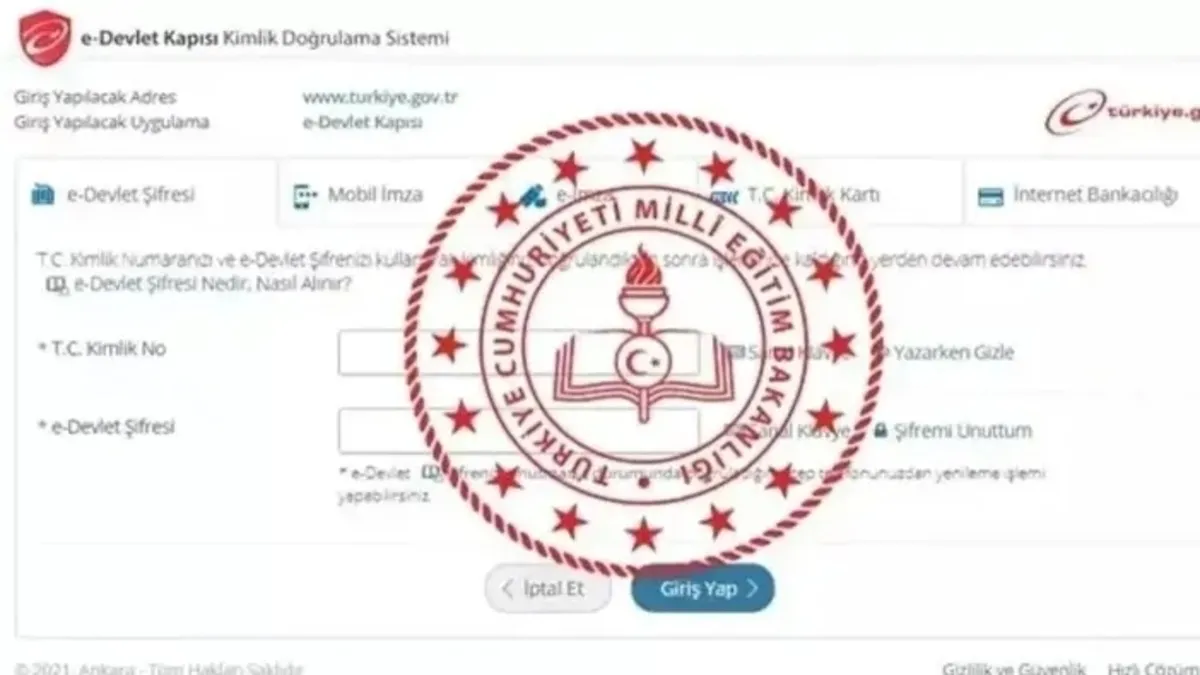Click the Giriş Yap button

702,589
